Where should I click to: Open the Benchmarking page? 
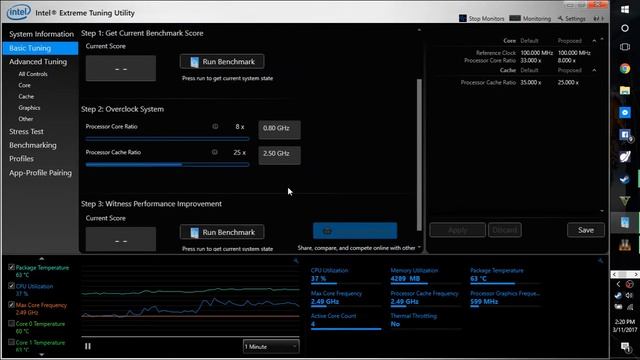(x=33, y=145)
